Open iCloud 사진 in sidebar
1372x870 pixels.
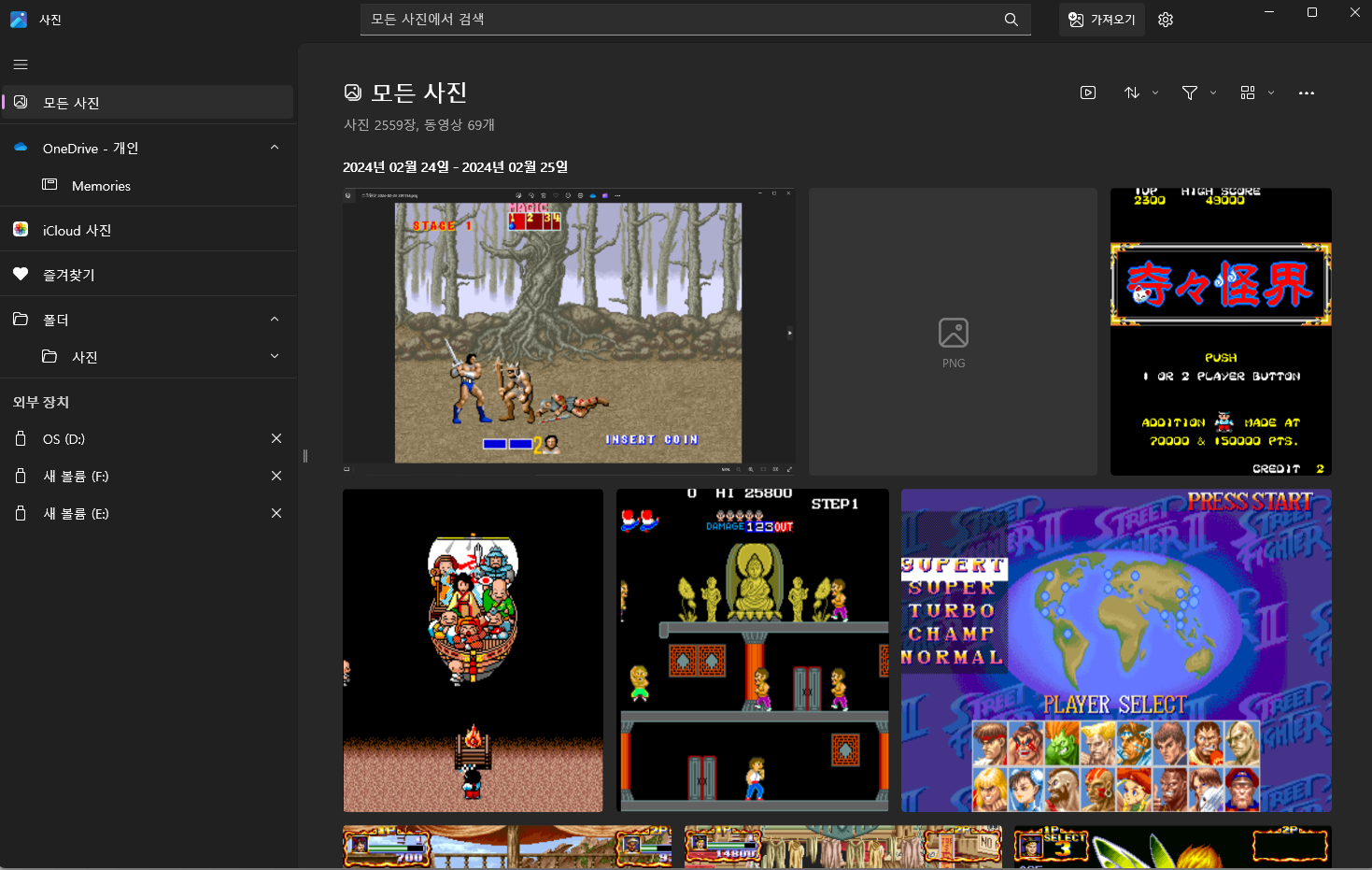(149, 230)
